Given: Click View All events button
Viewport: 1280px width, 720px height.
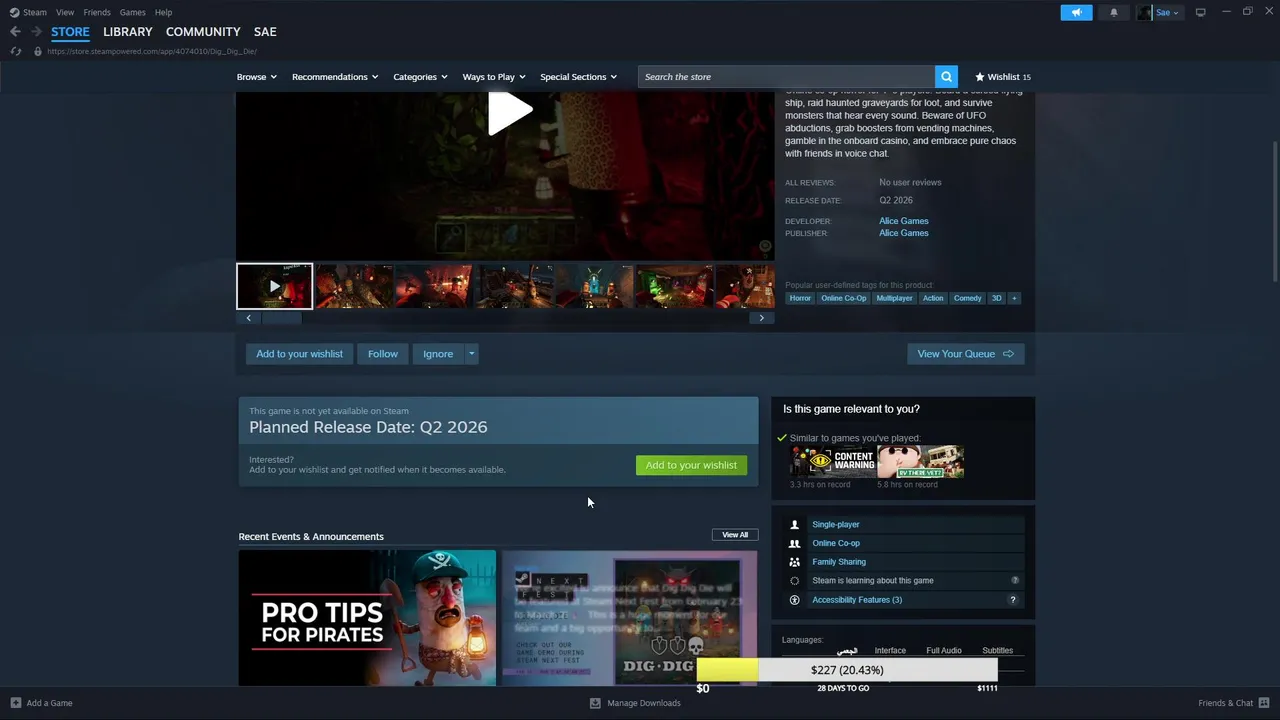Looking at the screenshot, I should tap(735, 535).
